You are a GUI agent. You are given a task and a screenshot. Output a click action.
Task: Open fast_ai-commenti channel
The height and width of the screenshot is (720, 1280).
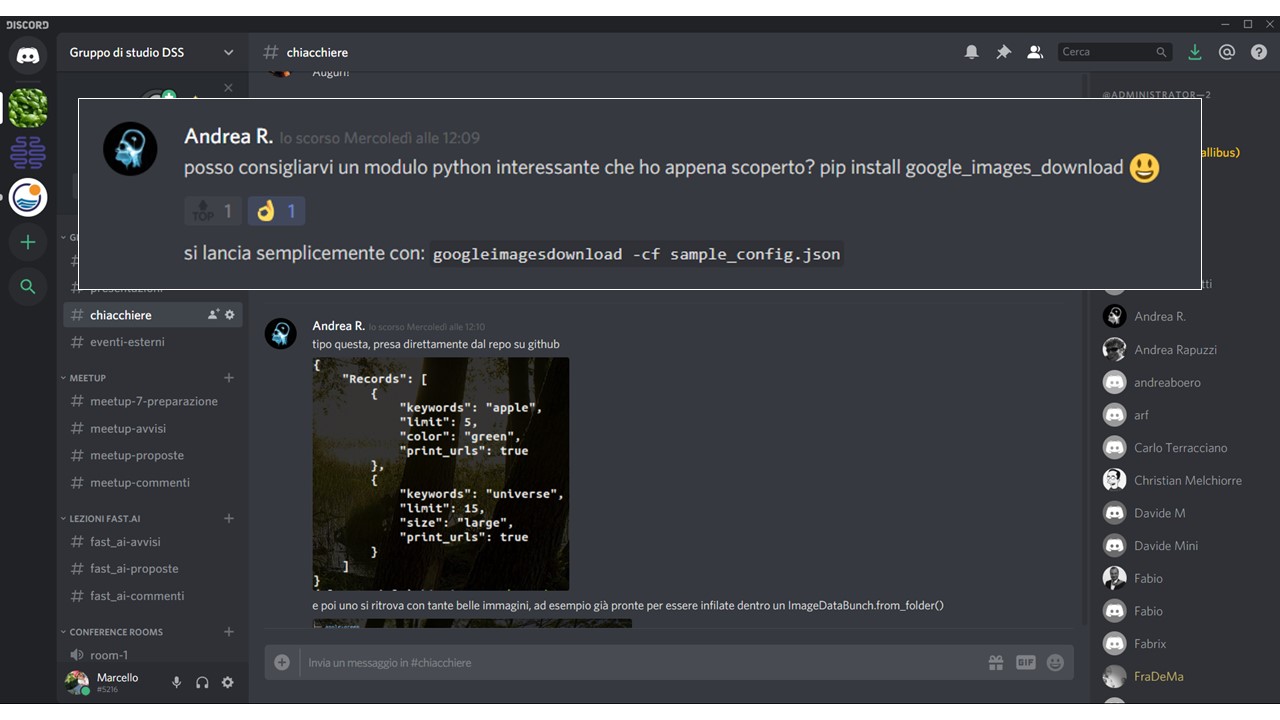(153, 596)
